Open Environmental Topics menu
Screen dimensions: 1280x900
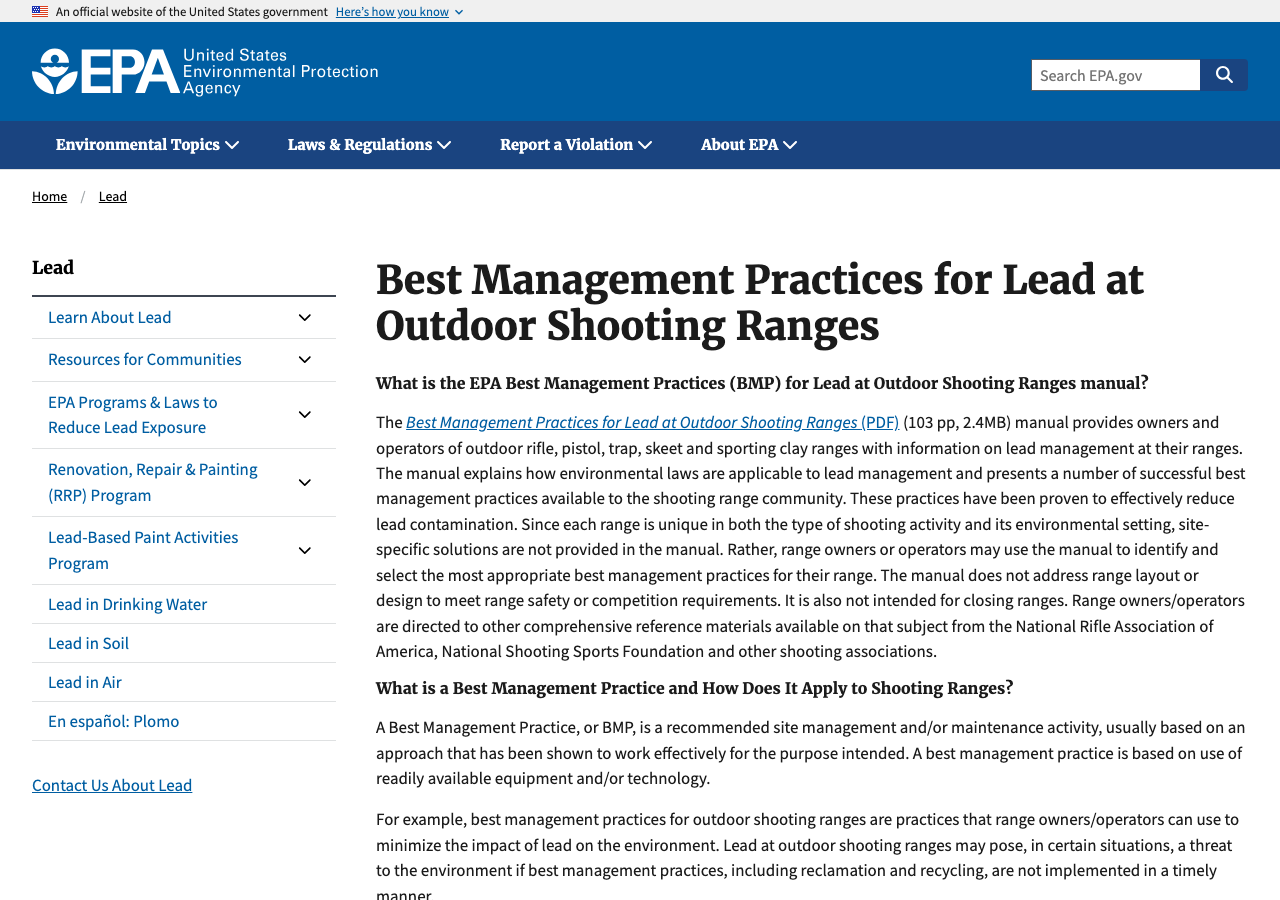click(x=147, y=145)
